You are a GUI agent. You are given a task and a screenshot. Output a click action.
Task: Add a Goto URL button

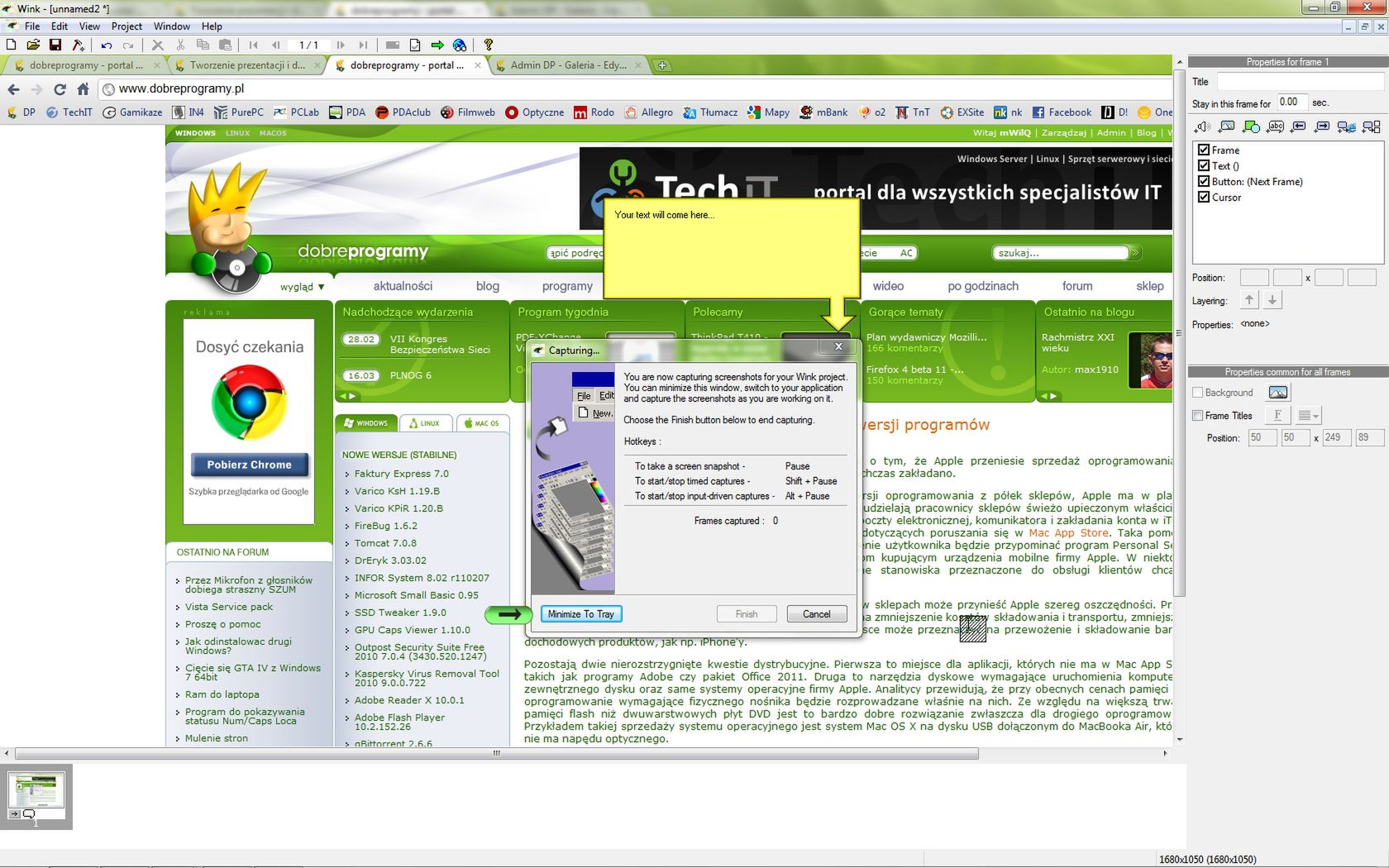(x=1348, y=127)
